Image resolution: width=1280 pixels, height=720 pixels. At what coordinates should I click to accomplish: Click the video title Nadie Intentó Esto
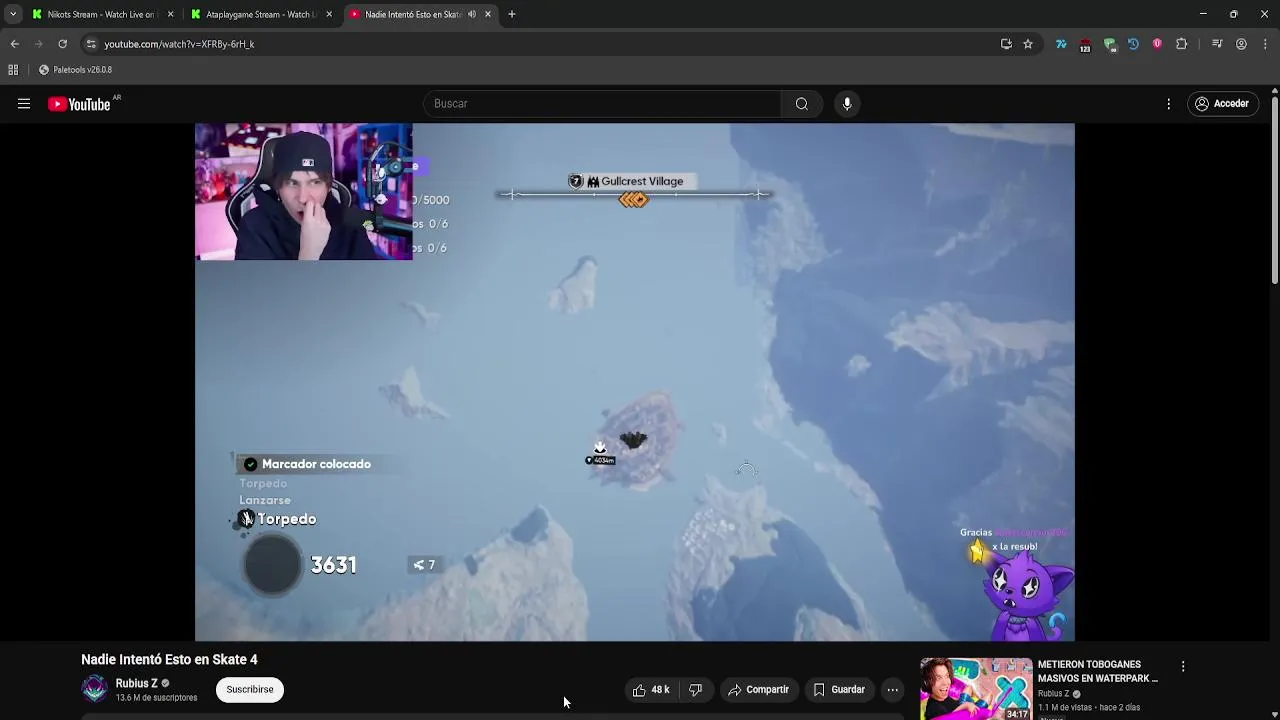click(x=169, y=660)
